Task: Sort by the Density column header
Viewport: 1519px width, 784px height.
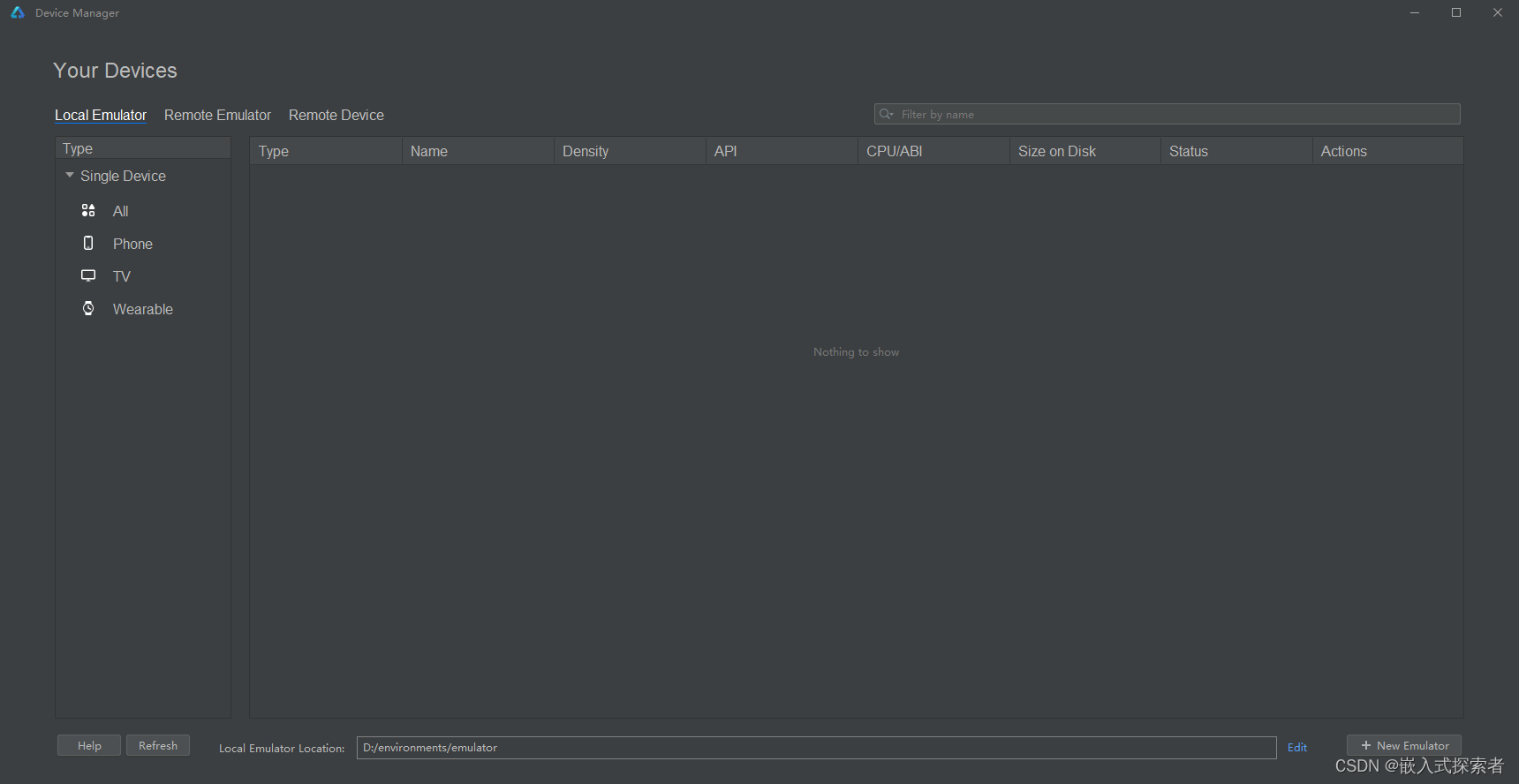Action: click(x=630, y=151)
